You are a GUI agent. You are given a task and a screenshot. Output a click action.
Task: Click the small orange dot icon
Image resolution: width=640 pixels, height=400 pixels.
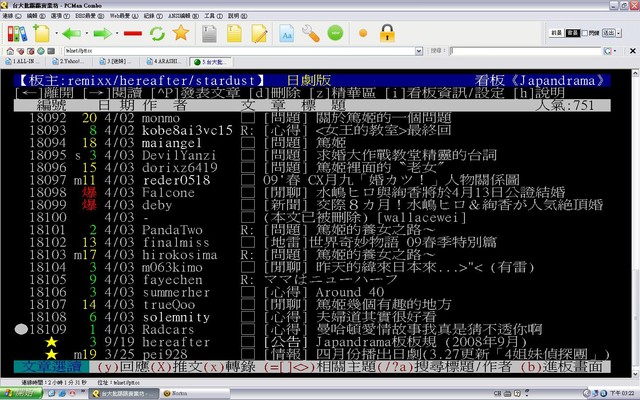(x=363, y=33)
